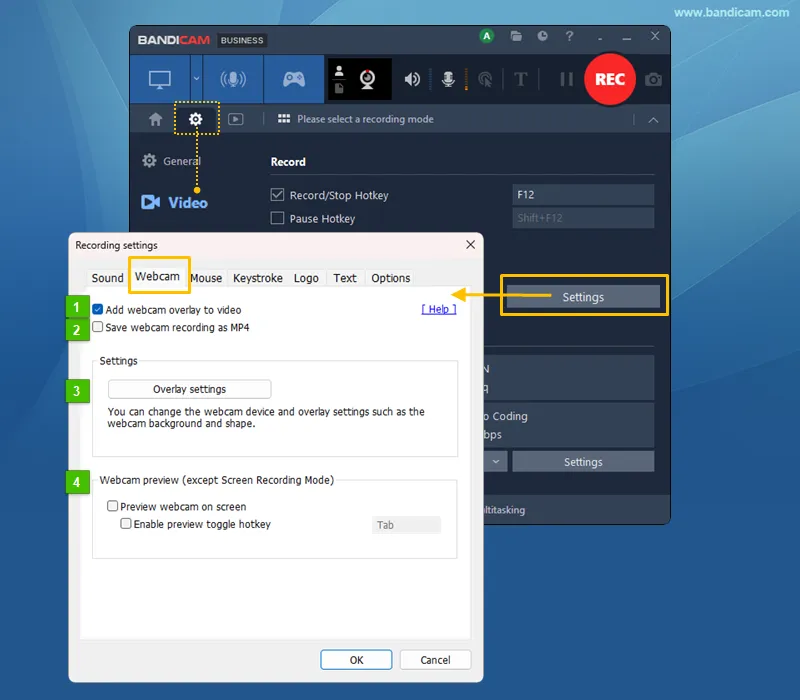Click the Shift+F12 hotkey field
Screen dimensions: 800x700
(x=583, y=218)
